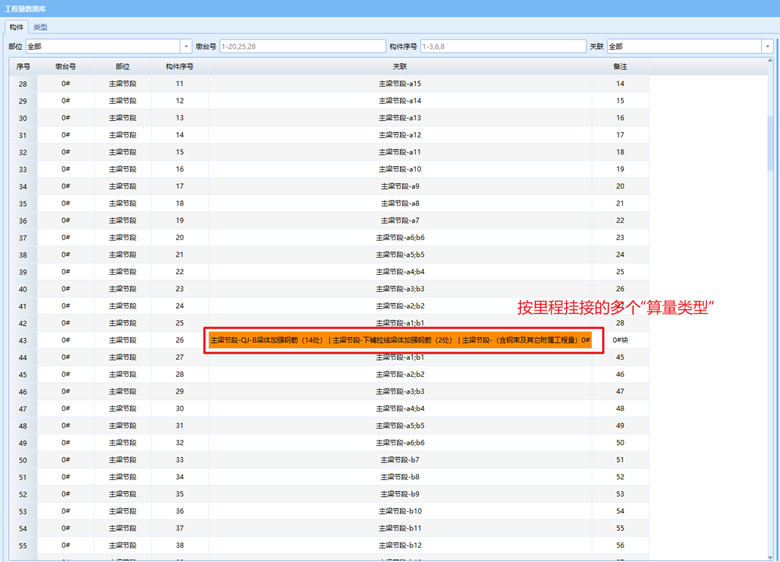Select row 28 with 主梁节段-a15
This screenshot has height=562, width=780.
pyautogui.click(x=400, y=84)
